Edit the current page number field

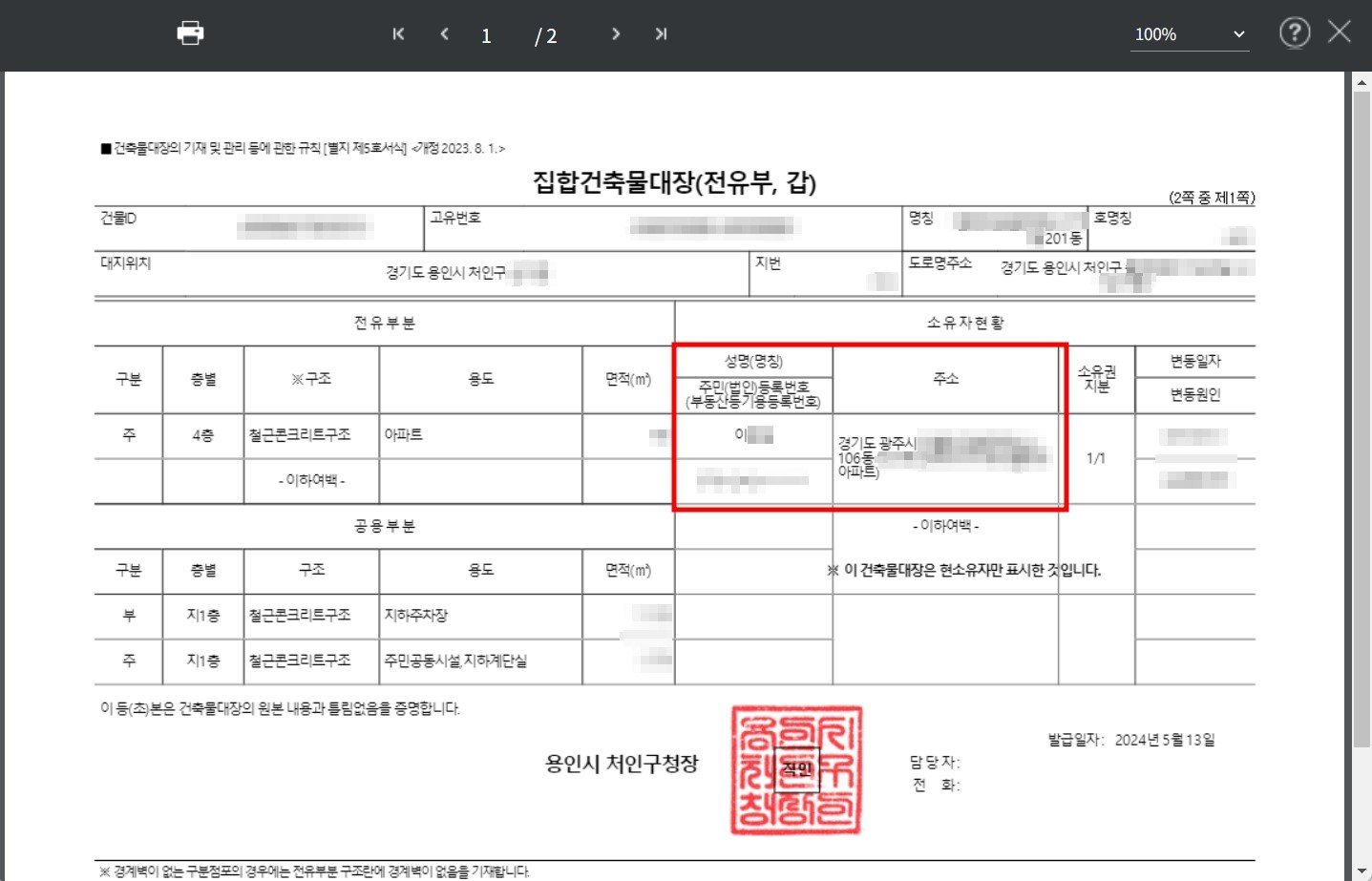coord(486,36)
